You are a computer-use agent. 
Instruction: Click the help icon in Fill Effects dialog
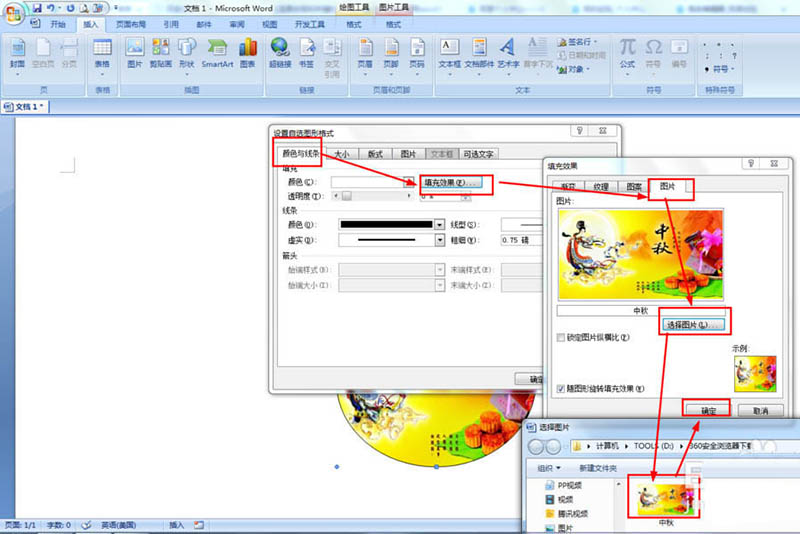click(x=751, y=163)
